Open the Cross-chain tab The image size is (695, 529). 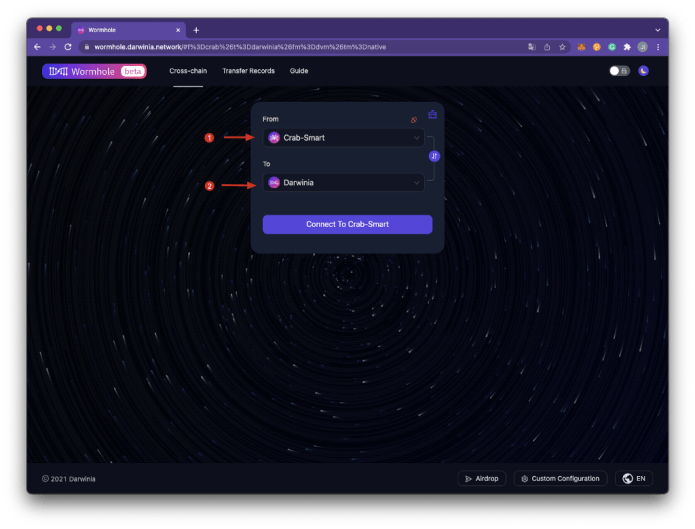point(188,71)
